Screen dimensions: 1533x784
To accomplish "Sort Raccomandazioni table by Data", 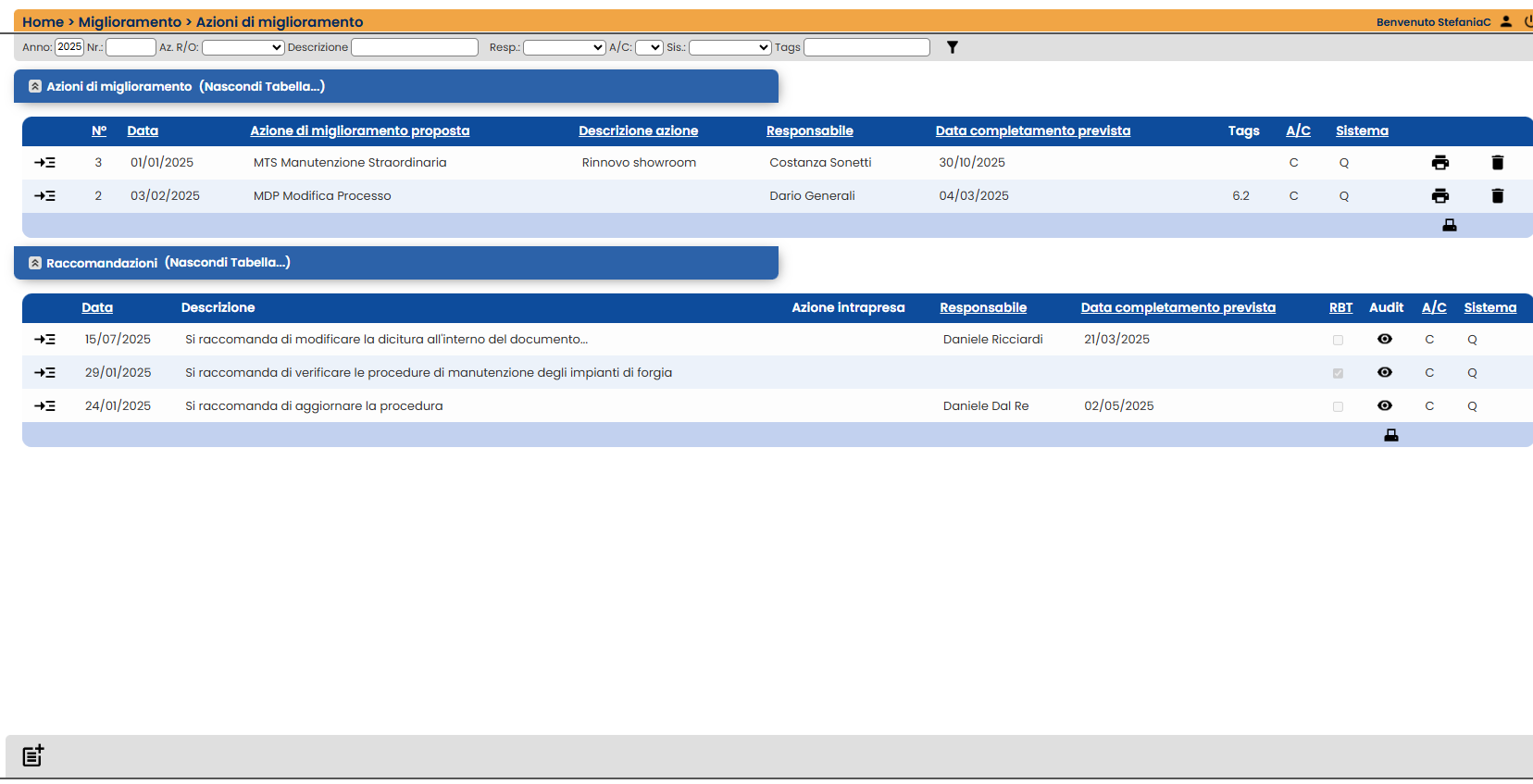I will [x=97, y=307].
